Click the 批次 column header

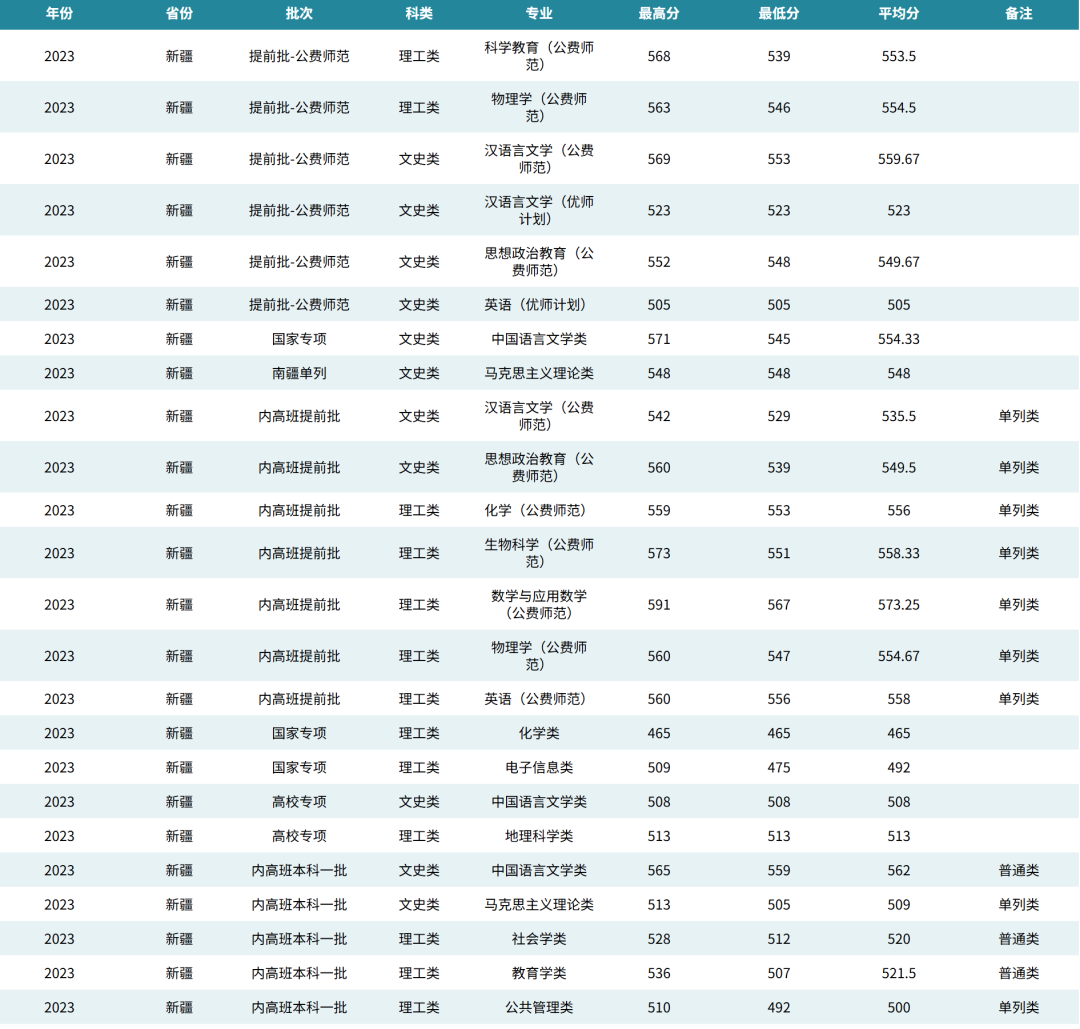pyautogui.click(x=299, y=13)
